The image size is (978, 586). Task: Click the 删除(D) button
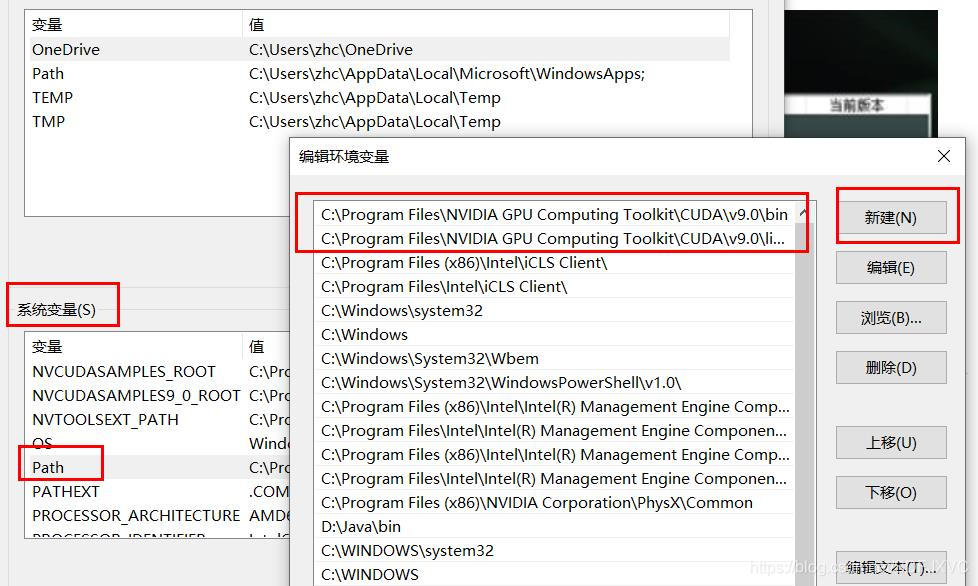click(891, 367)
